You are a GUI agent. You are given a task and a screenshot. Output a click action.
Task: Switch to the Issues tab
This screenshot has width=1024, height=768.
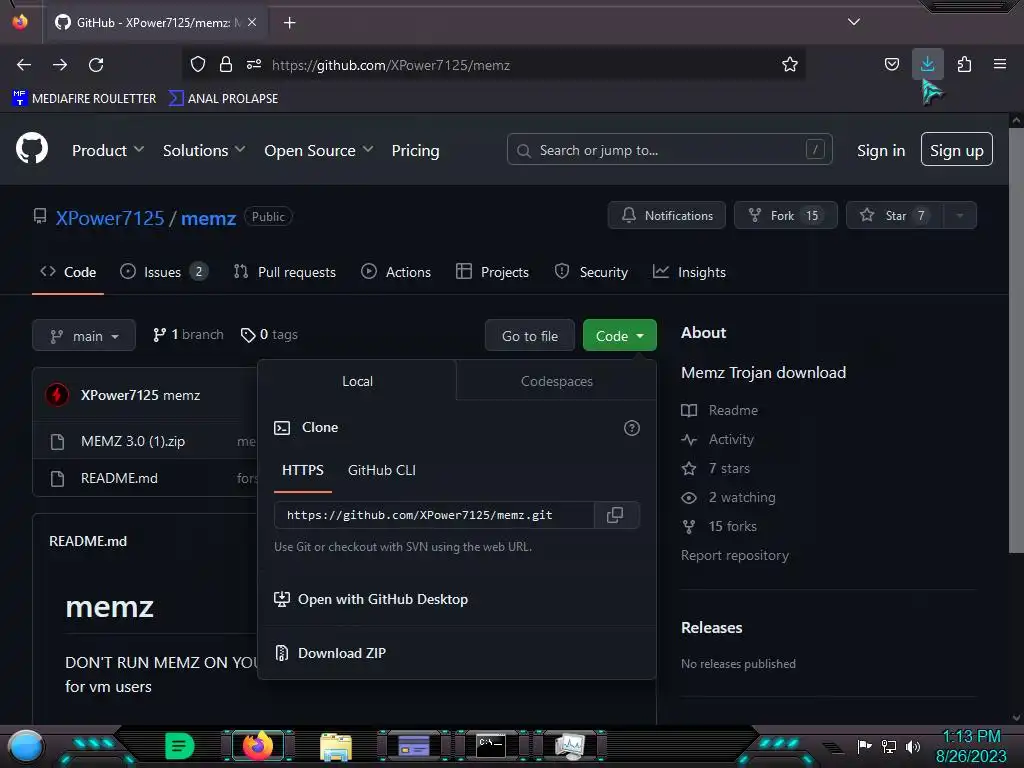pyautogui.click(x=164, y=272)
